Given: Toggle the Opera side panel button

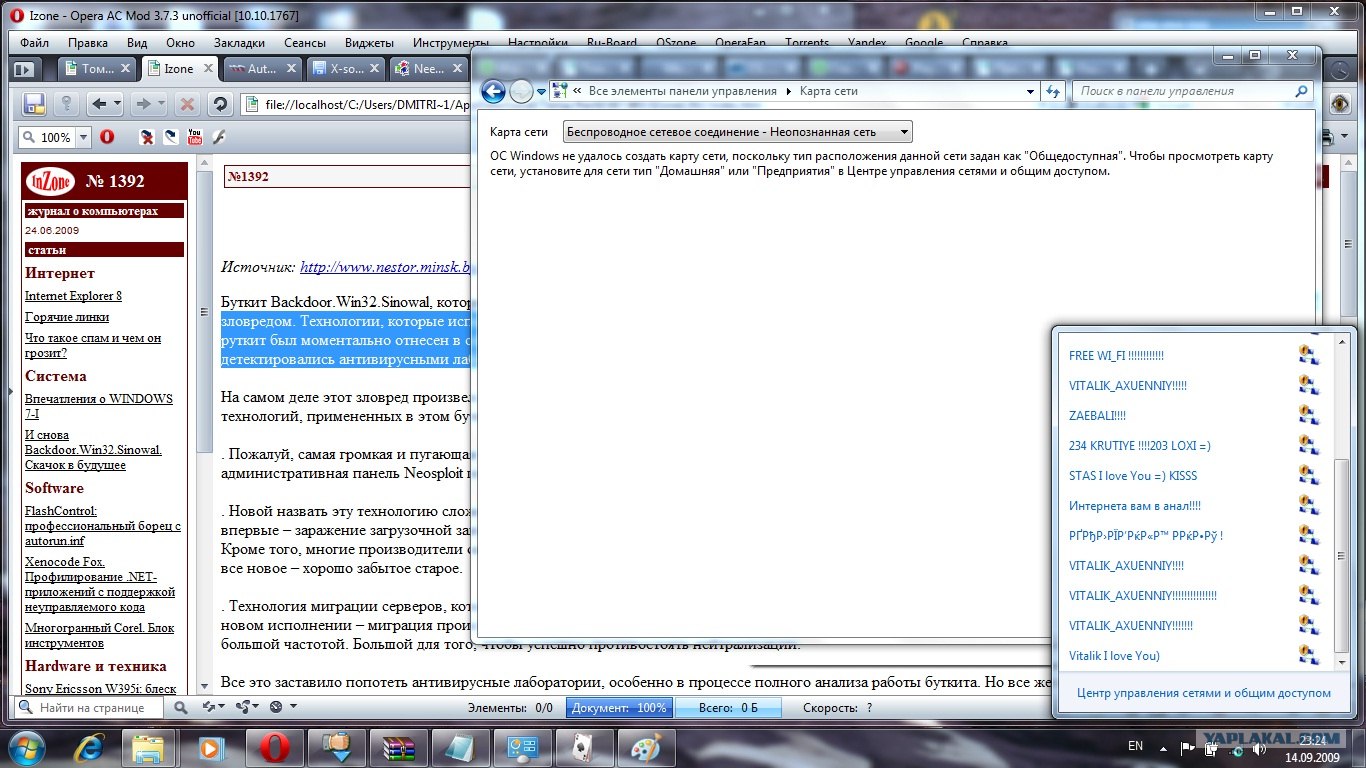Looking at the screenshot, I should pos(23,69).
